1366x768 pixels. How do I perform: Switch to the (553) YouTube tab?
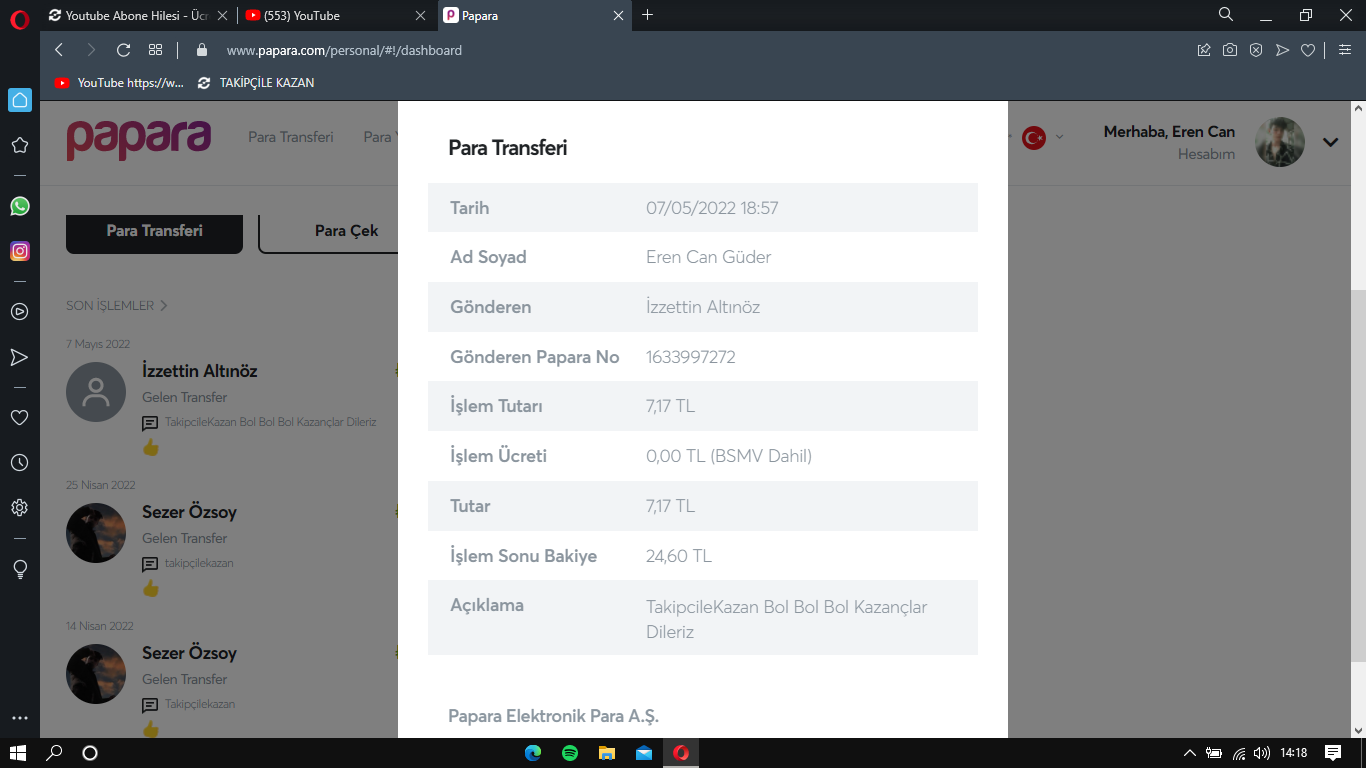coord(337,16)
